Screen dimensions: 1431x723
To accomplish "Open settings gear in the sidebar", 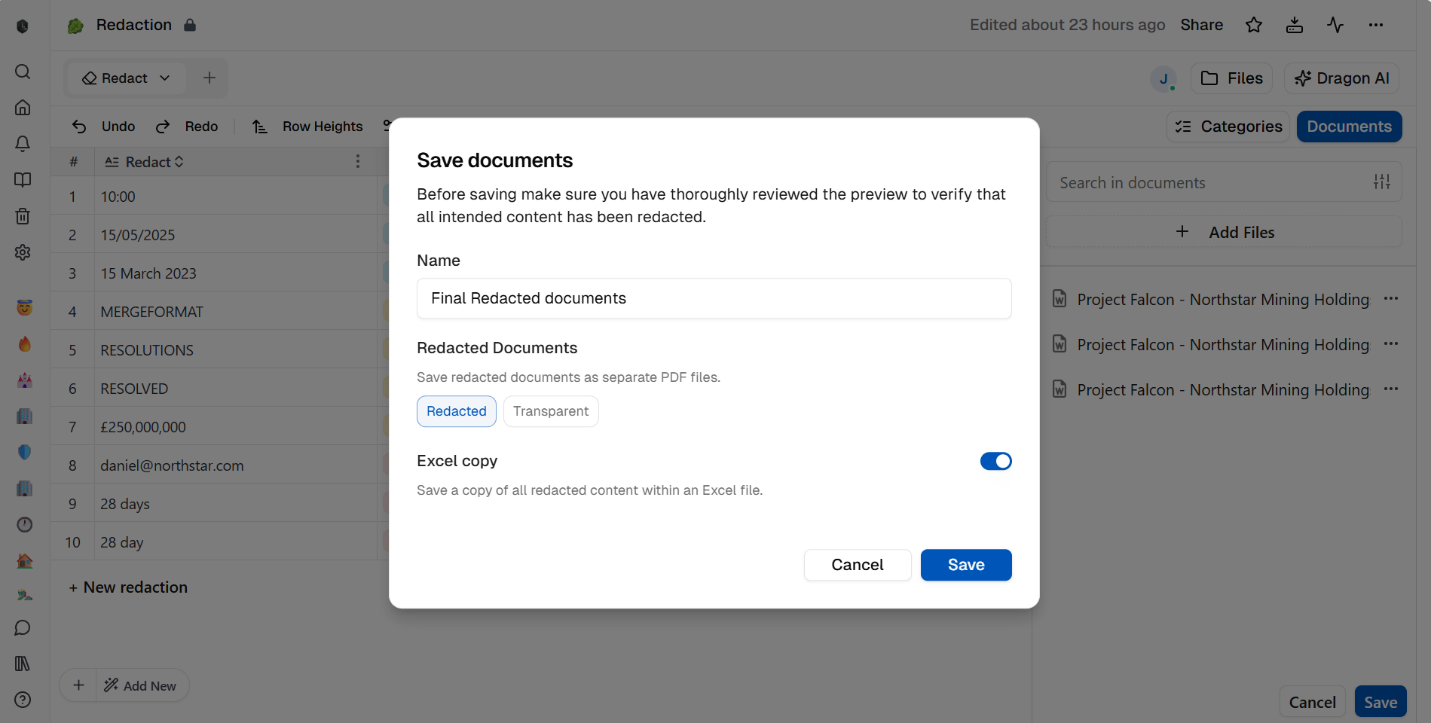I will point(23,252).
